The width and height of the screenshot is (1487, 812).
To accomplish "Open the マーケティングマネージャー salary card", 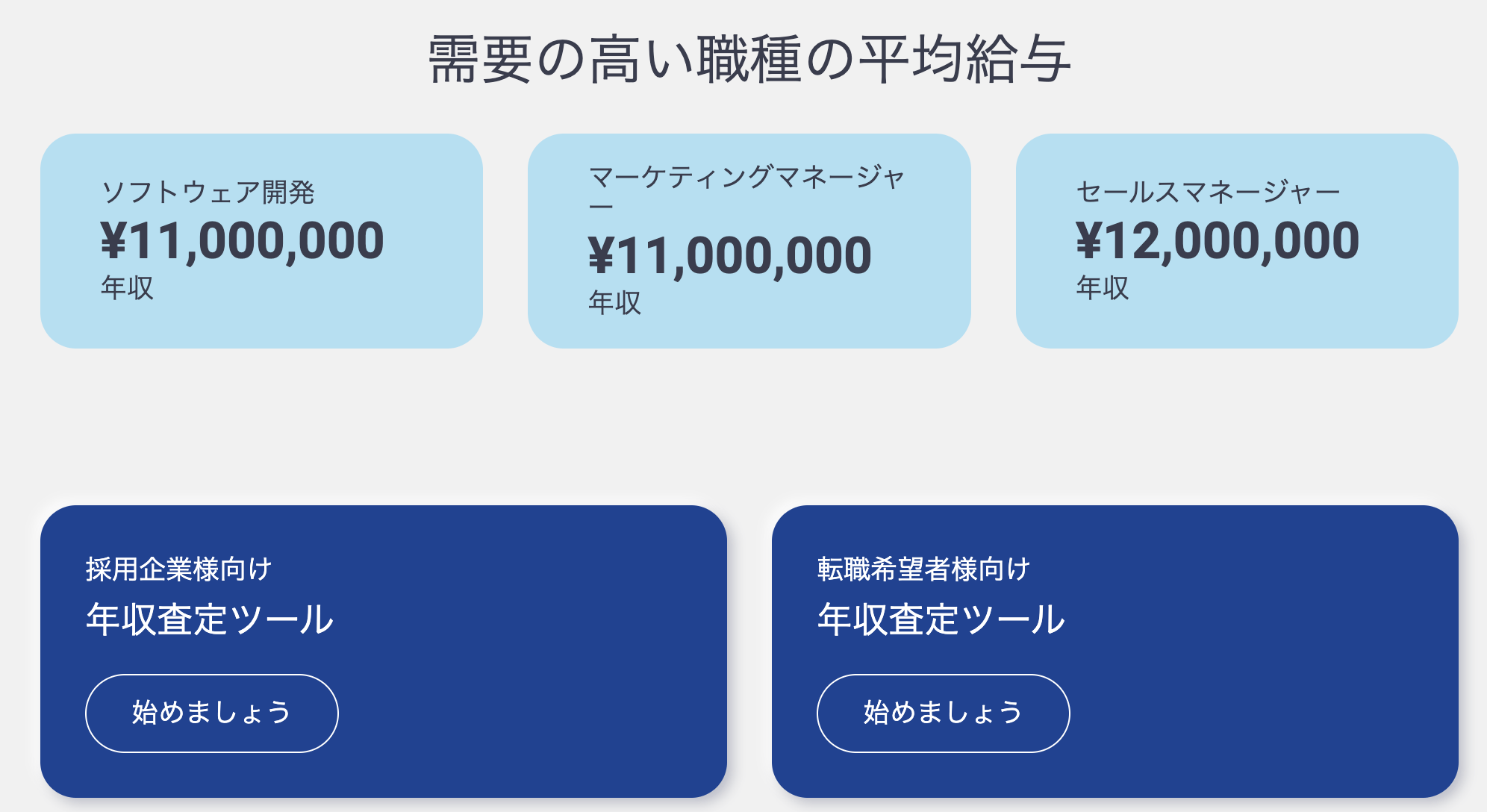I will coord(749,241).
